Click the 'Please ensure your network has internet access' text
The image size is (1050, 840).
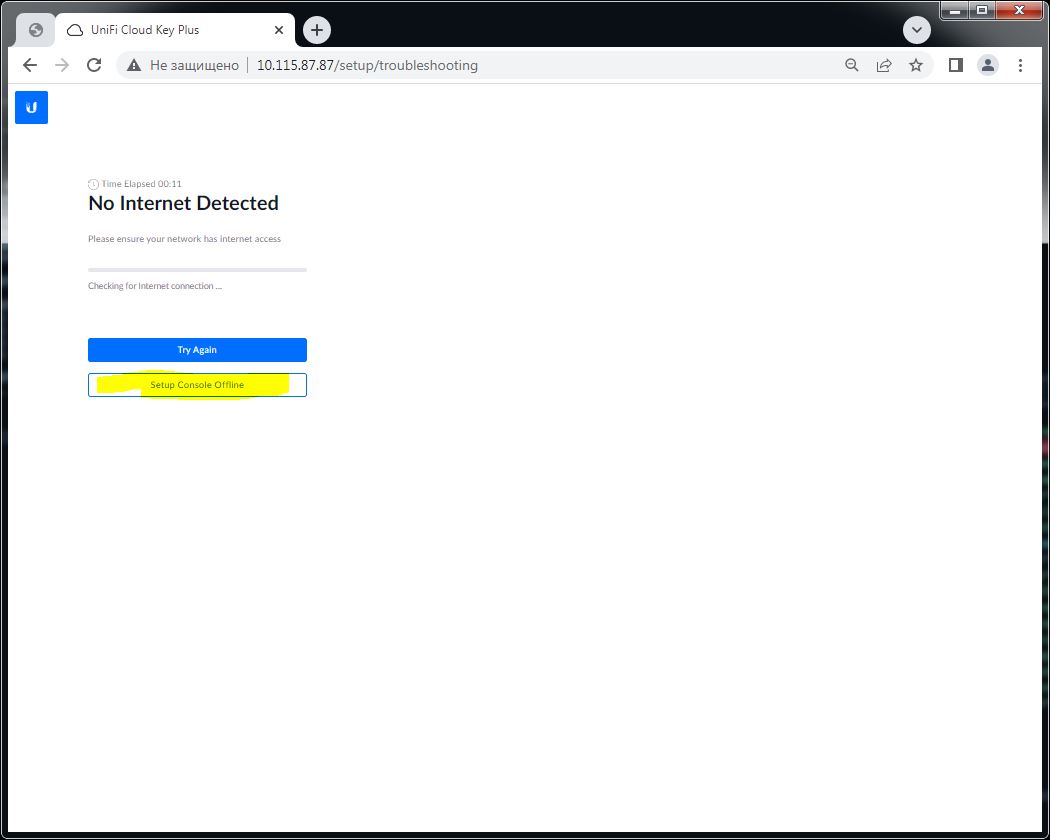[185, 239]
